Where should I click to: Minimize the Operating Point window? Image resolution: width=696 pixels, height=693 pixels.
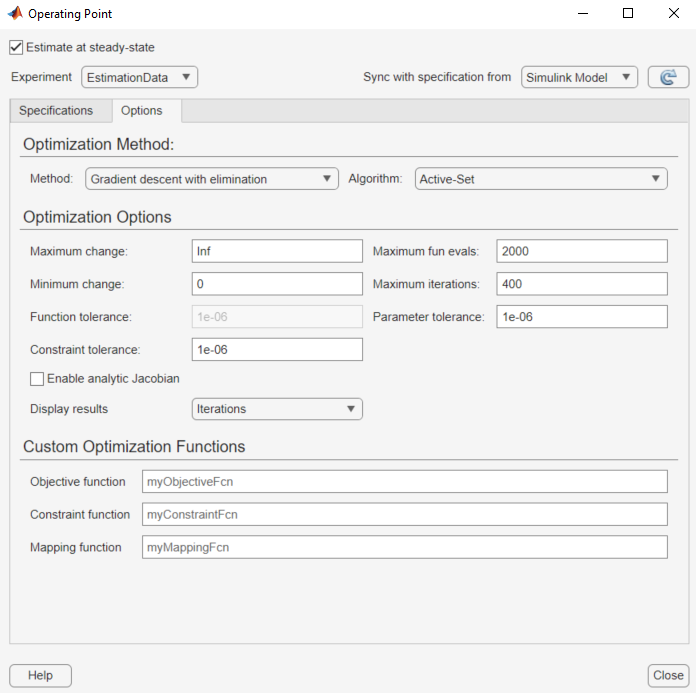tap(583, 14)
